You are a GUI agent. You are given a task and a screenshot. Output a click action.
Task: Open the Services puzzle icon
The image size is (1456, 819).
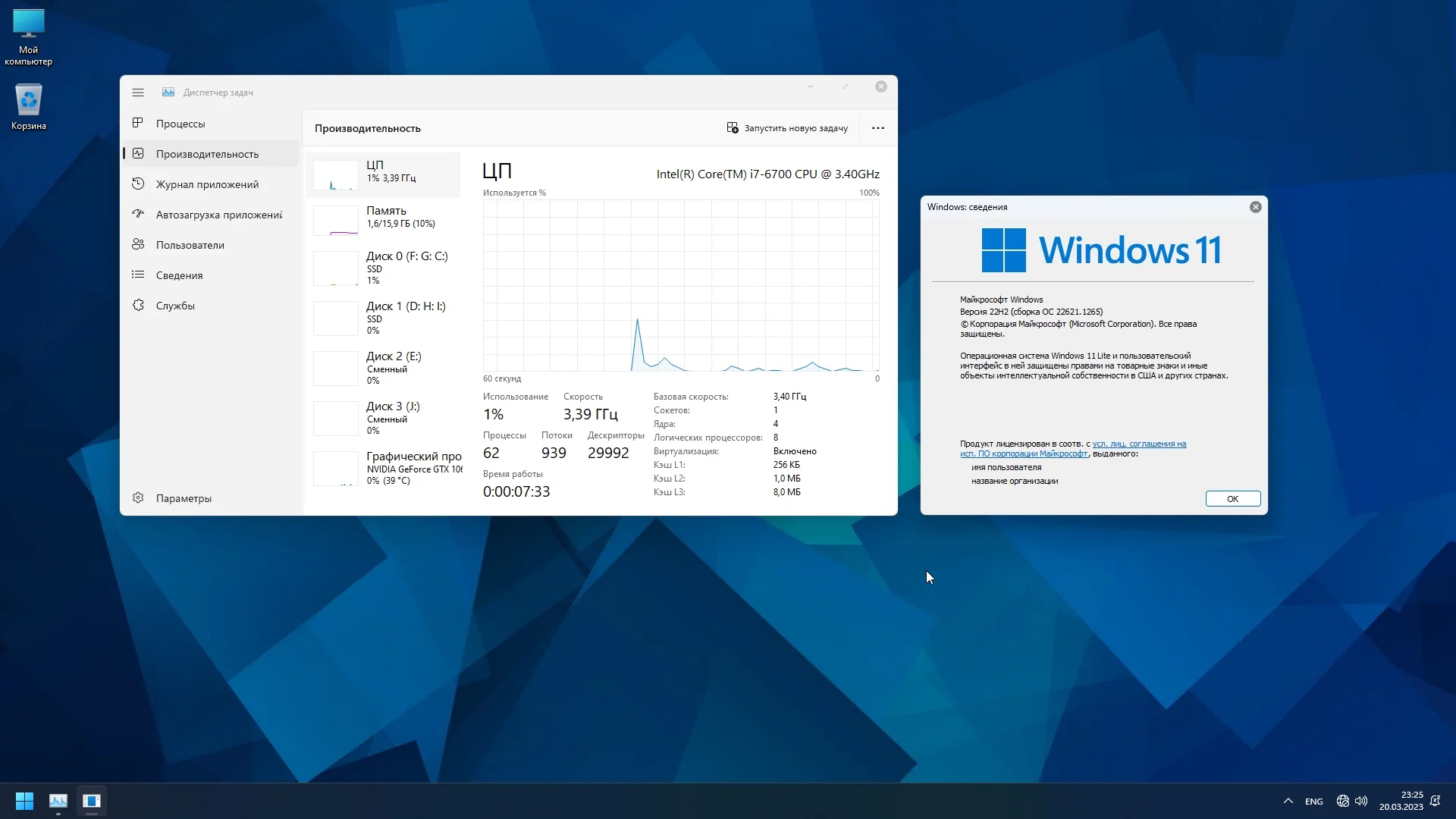click(x=138, y=305)
